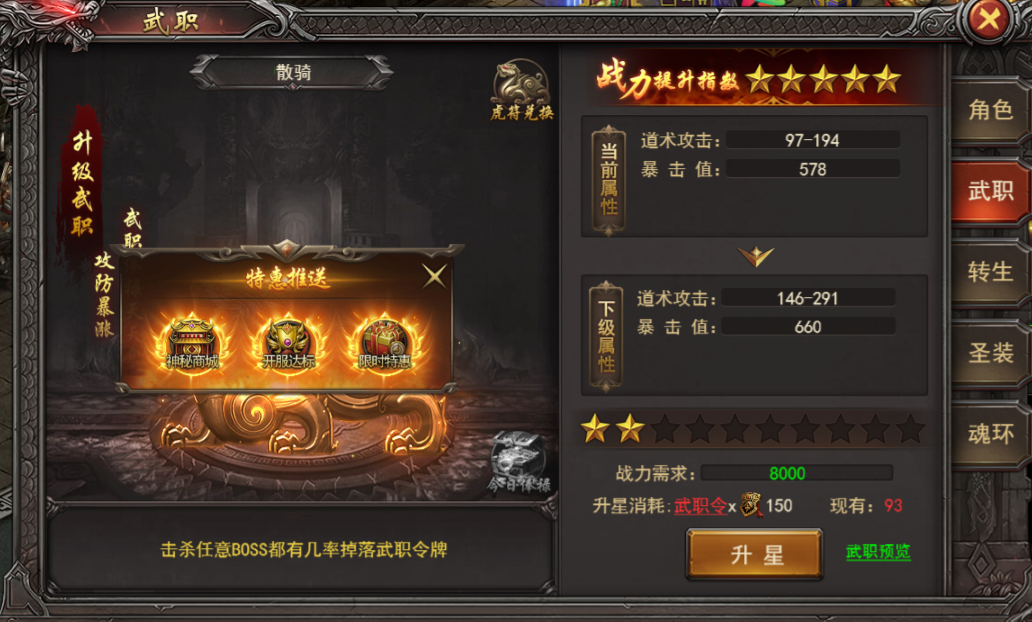Open the 武职预览 preview link
The height and width of the screenshot is (622, 1032).
click(x=878, y=552)
